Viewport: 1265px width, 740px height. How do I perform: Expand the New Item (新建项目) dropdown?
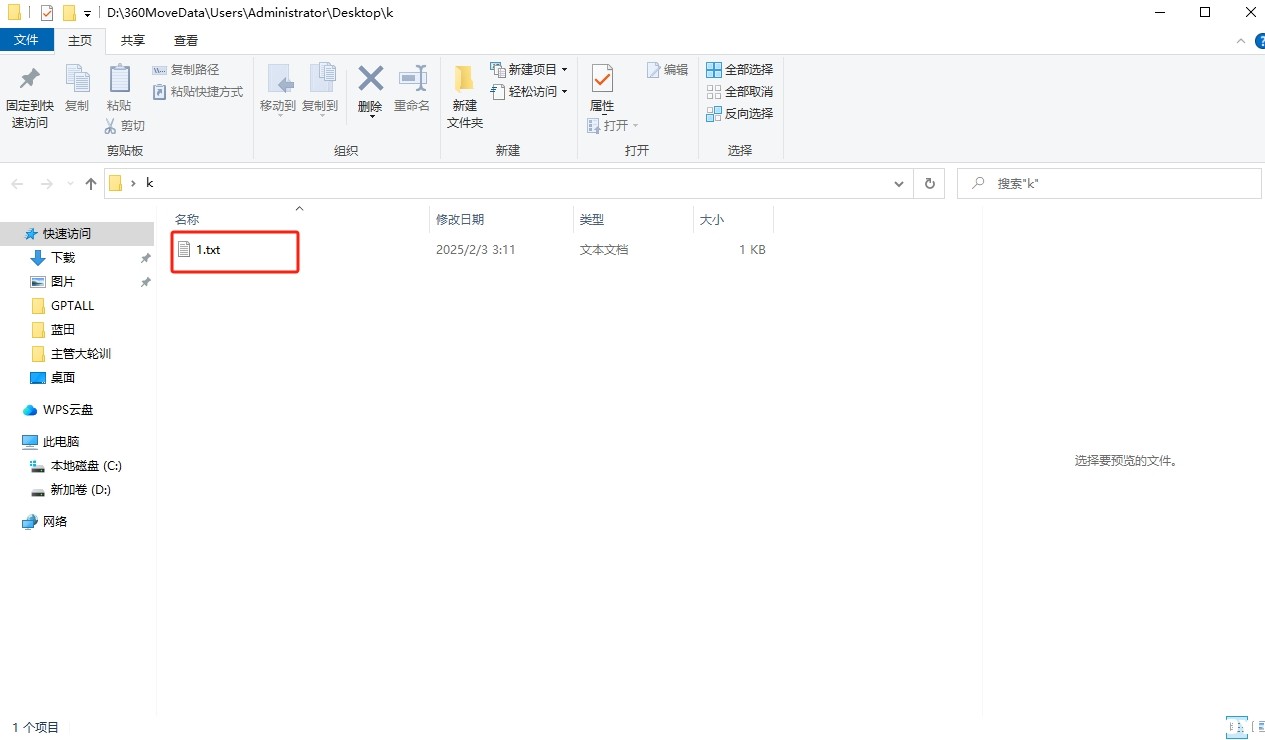[564, 70]
